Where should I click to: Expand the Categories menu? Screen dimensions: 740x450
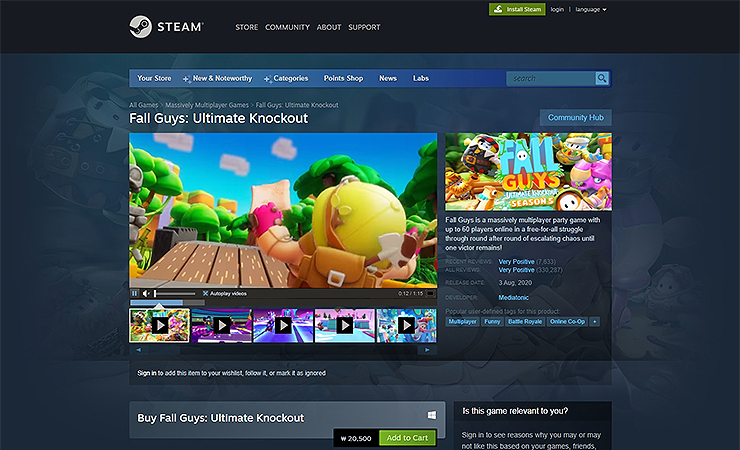pos(286,78)
